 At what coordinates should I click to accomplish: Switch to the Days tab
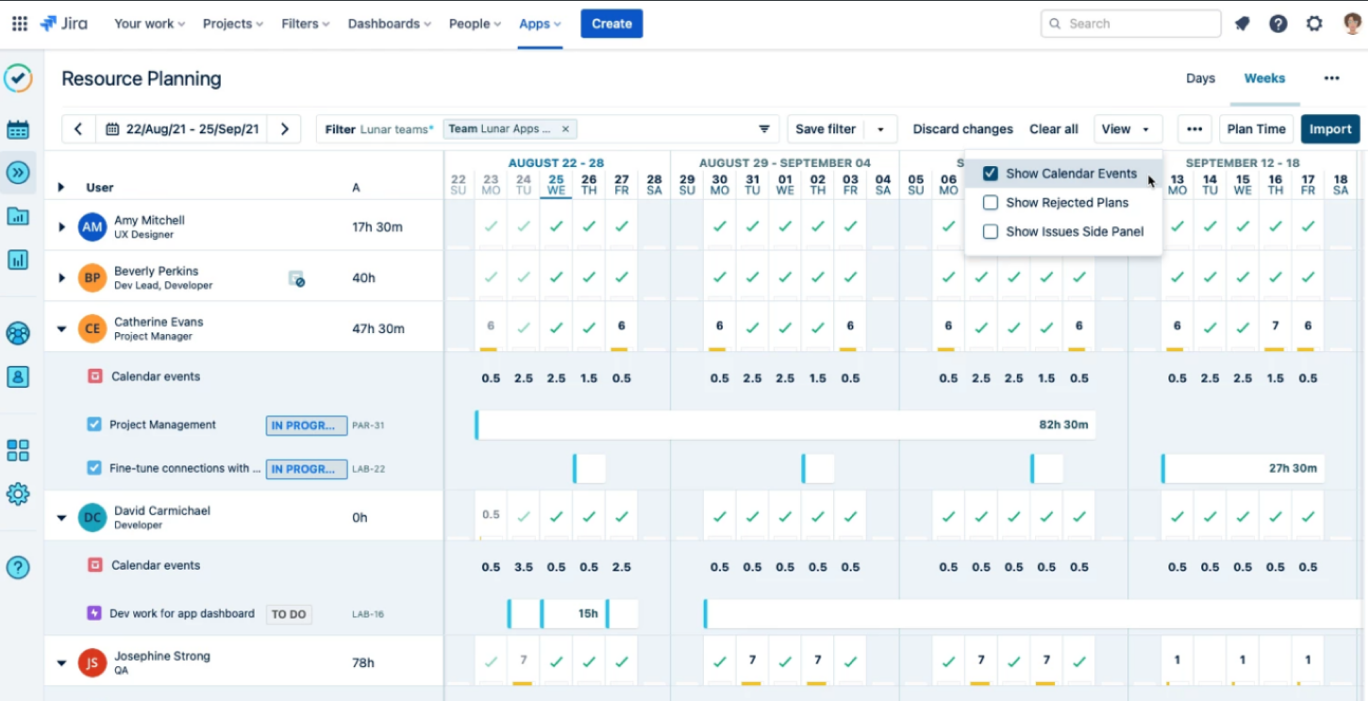[x=1200, y=78]
